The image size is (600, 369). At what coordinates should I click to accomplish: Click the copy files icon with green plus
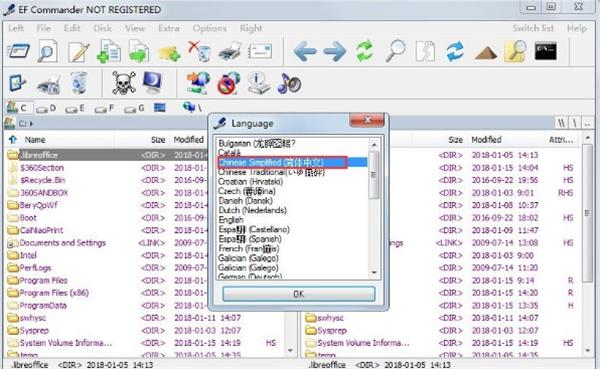(109, 51)
